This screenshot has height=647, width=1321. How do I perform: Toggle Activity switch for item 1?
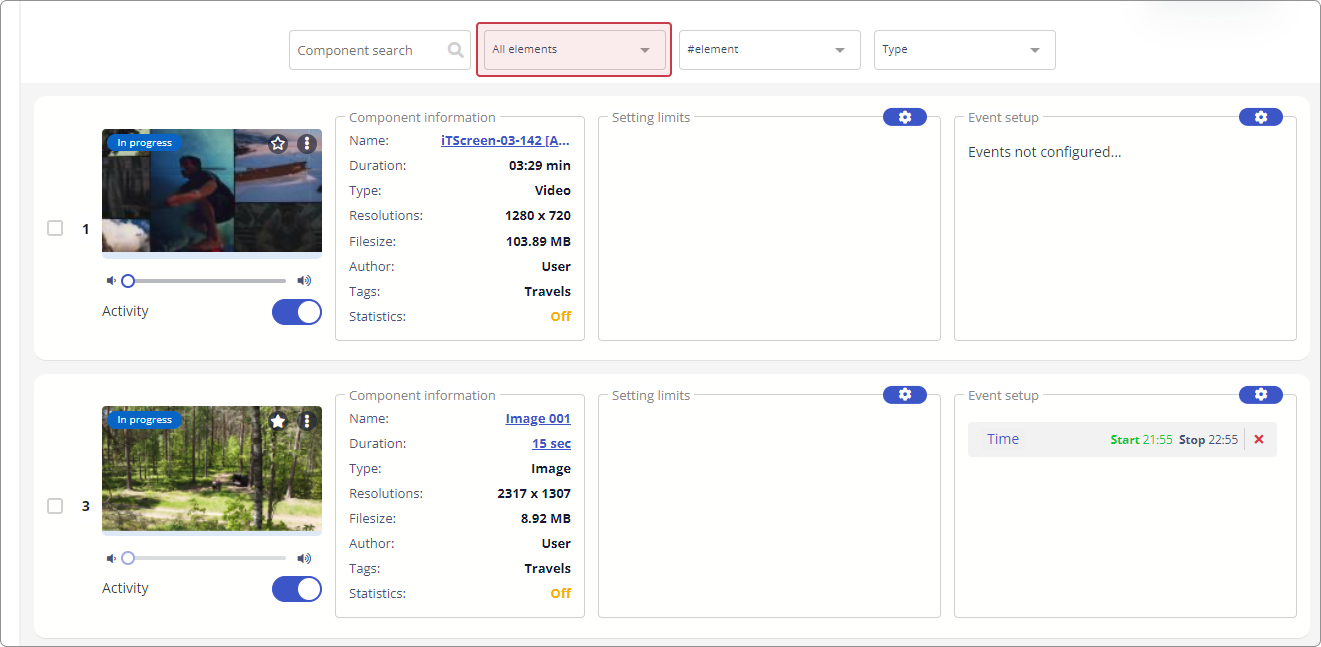pos(297,312)
